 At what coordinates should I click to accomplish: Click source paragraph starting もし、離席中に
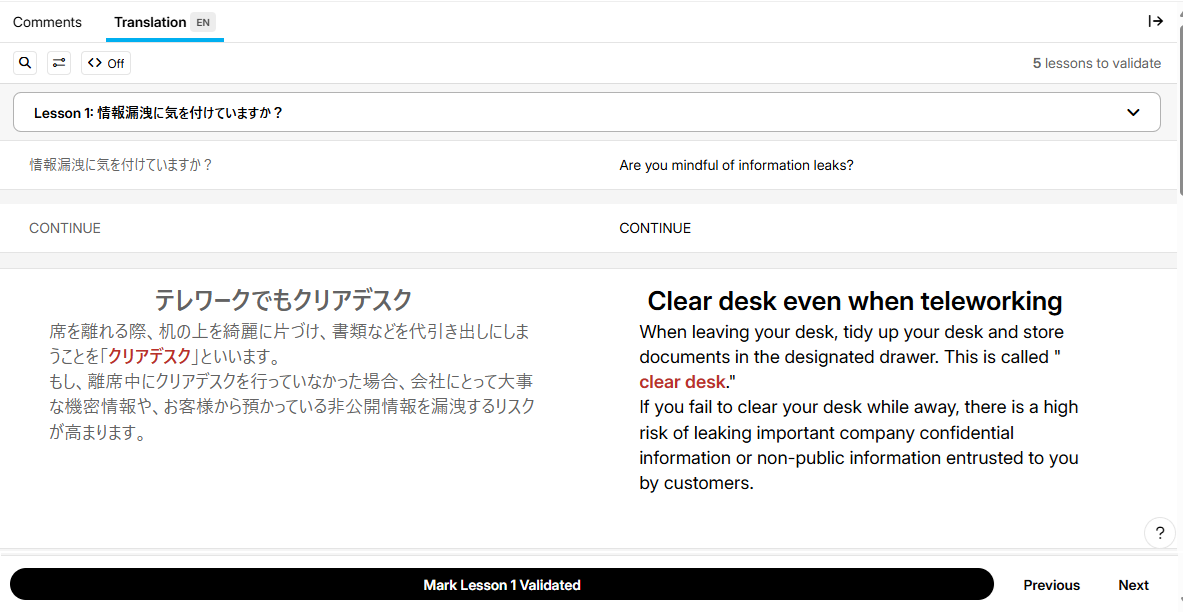point(292,407)
